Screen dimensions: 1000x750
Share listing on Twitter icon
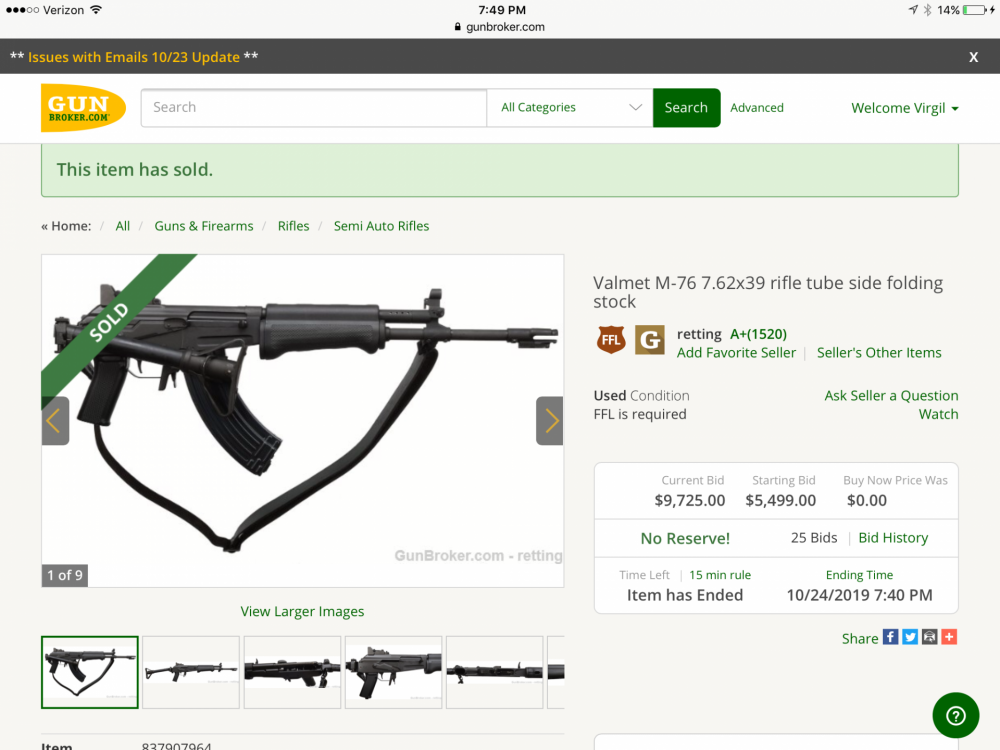pos(910,637)
